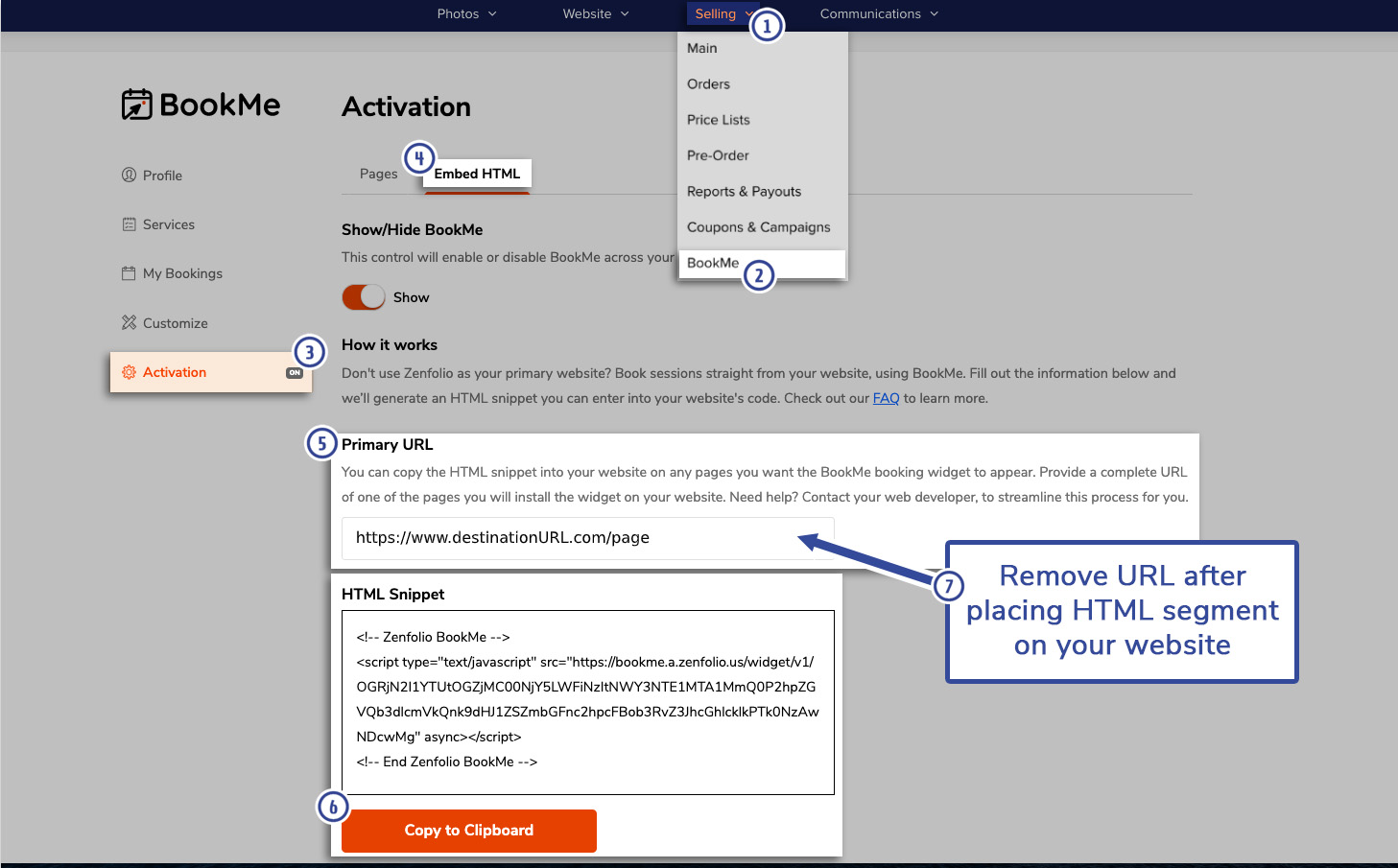Collapse the Selling dropdown menu
Viewport: 1398px width, 868px height.
pos(723,13)
